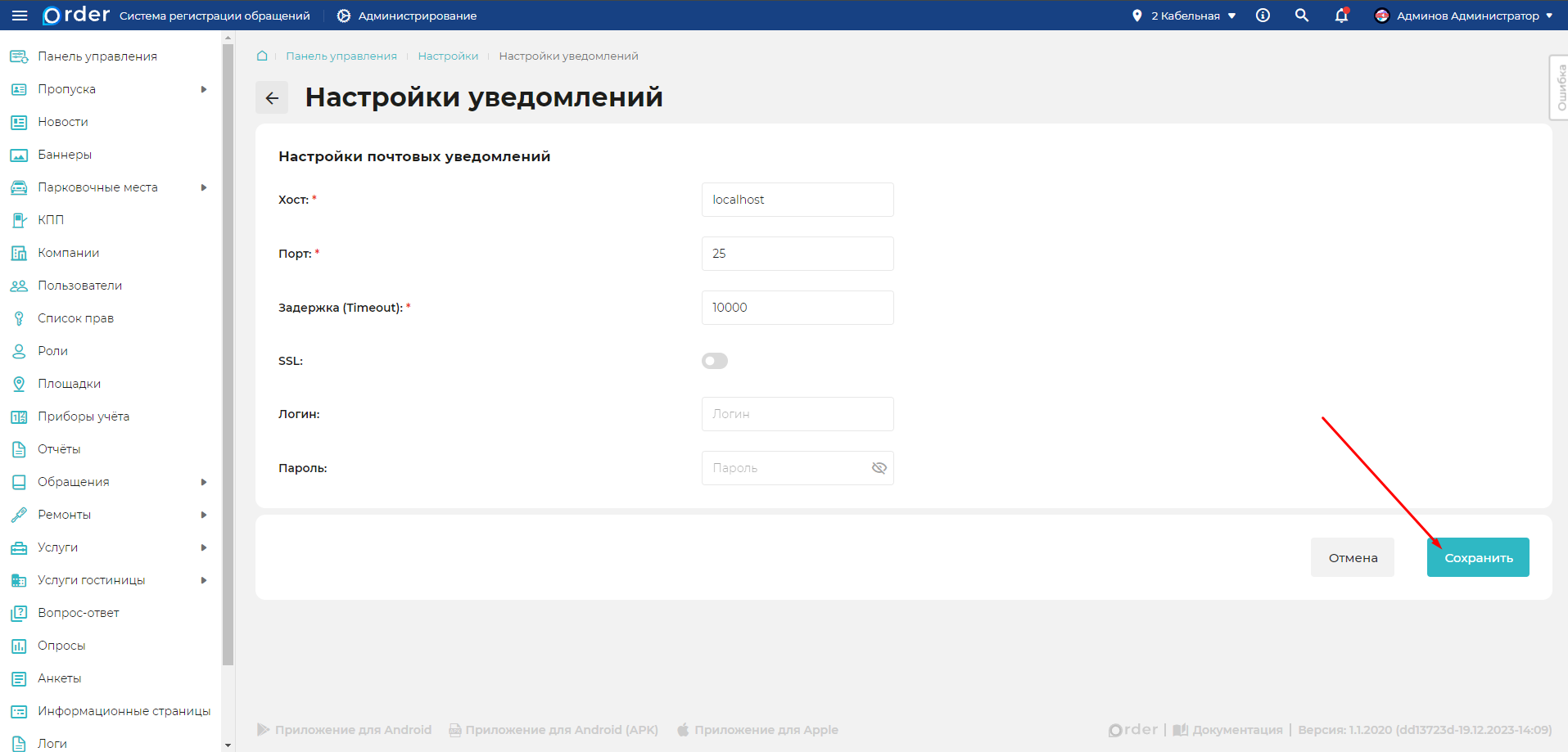The width and height of the screenshot is (1568, 752).
Task: Click the Отмена button
Action: pyautogui.click(x=1352, y=557)
